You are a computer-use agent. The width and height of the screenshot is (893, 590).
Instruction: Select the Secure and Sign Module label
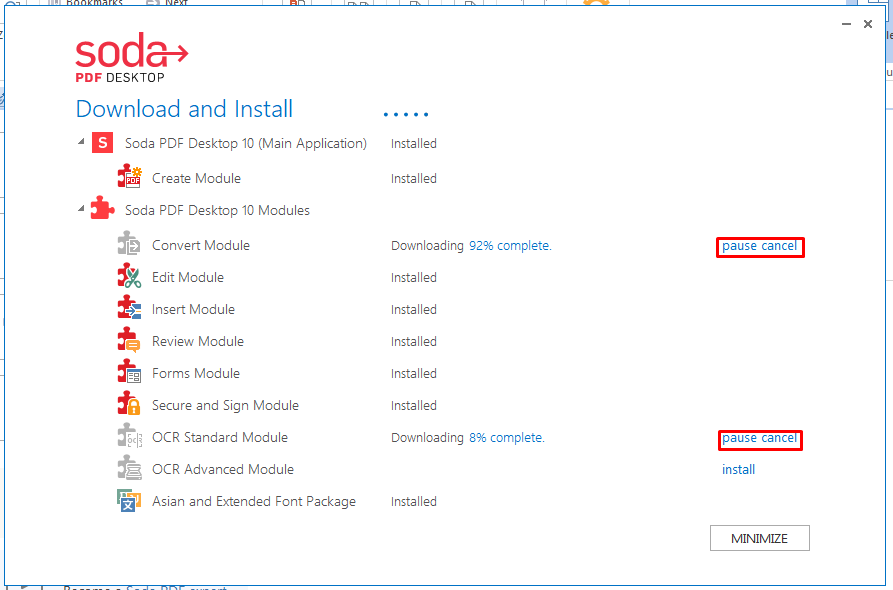pyautogui.click(x=226, y=405)
